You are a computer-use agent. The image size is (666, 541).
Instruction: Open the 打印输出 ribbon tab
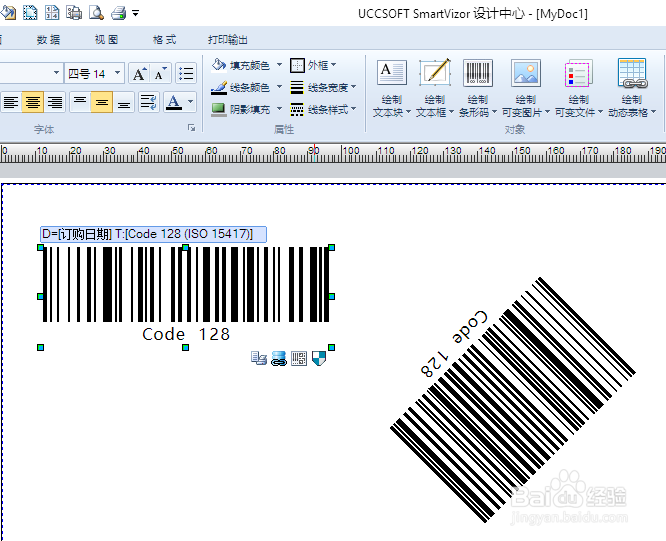(228, 40)
